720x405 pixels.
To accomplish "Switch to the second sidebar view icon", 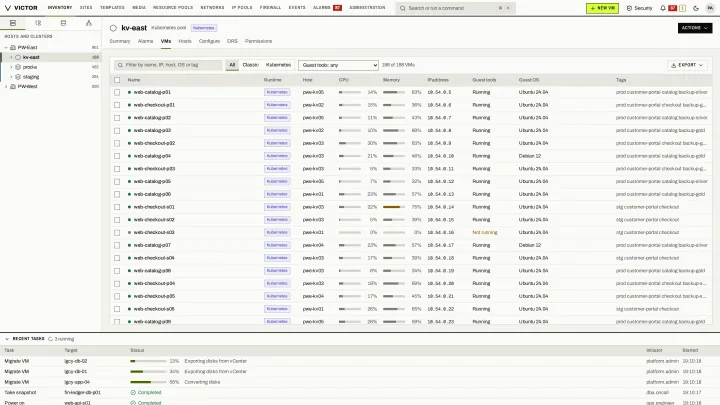I will coord(38,23).
